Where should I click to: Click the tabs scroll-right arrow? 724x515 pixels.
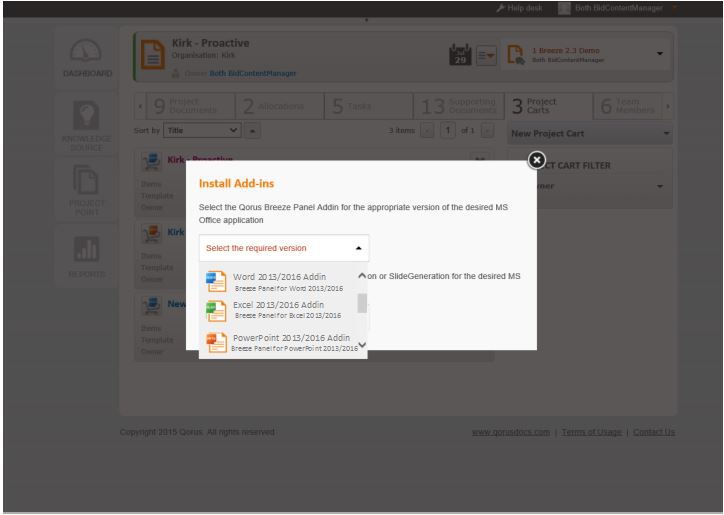point(668,106)
